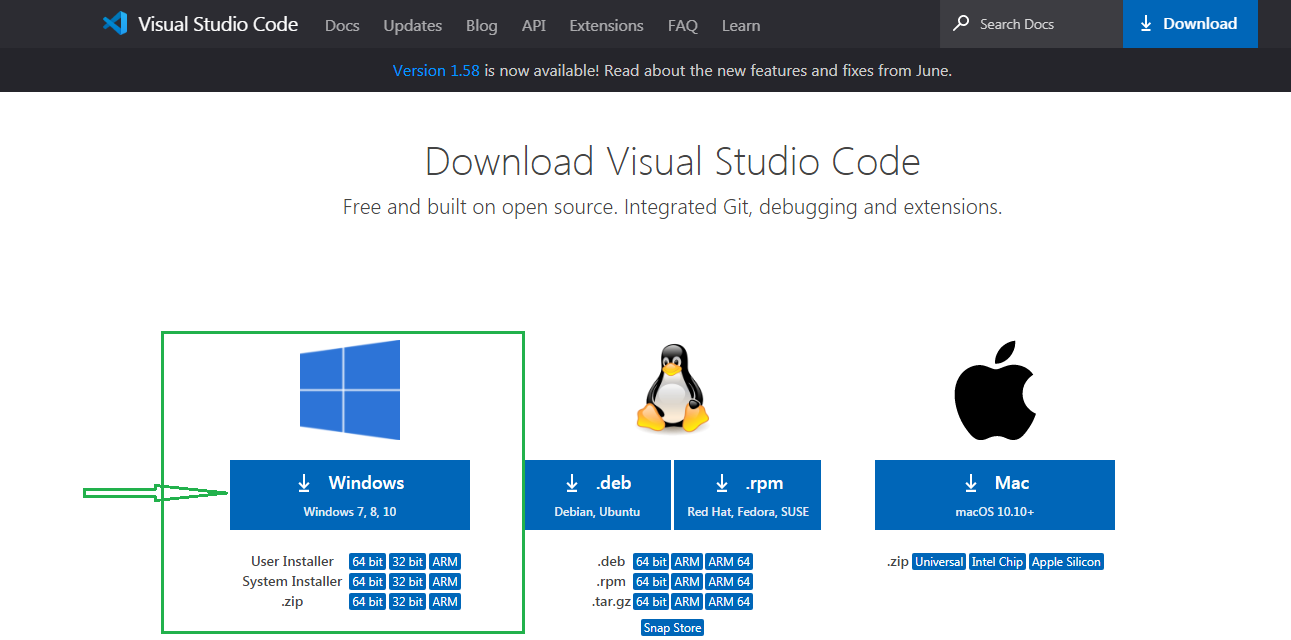Open the Learn page

[741, 25]
